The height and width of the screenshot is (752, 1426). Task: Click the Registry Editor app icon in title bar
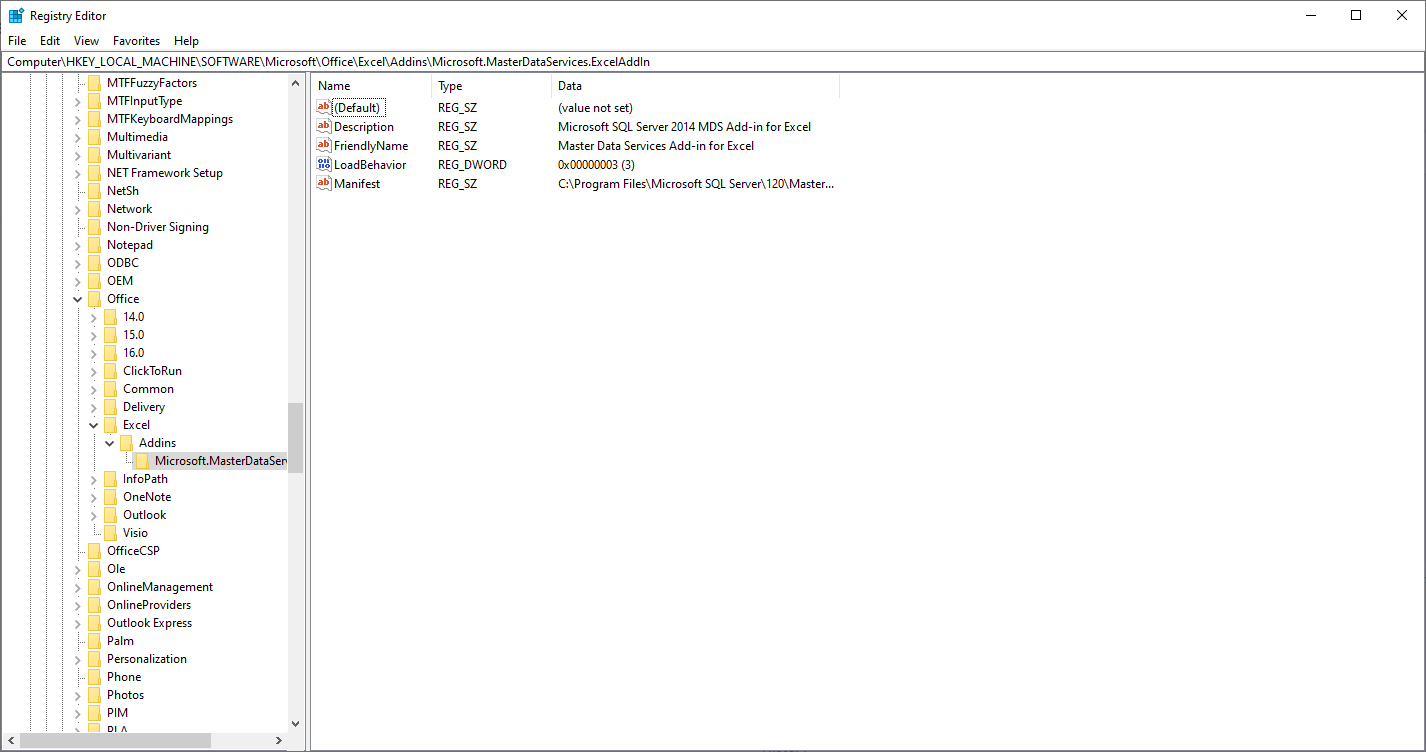(x=16, y=15)
